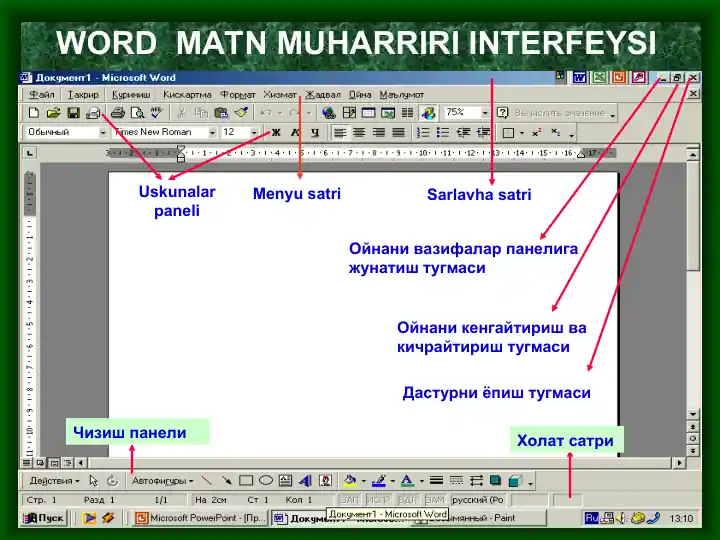
Task: Run spelling check icon
Action: click(157, 112)
